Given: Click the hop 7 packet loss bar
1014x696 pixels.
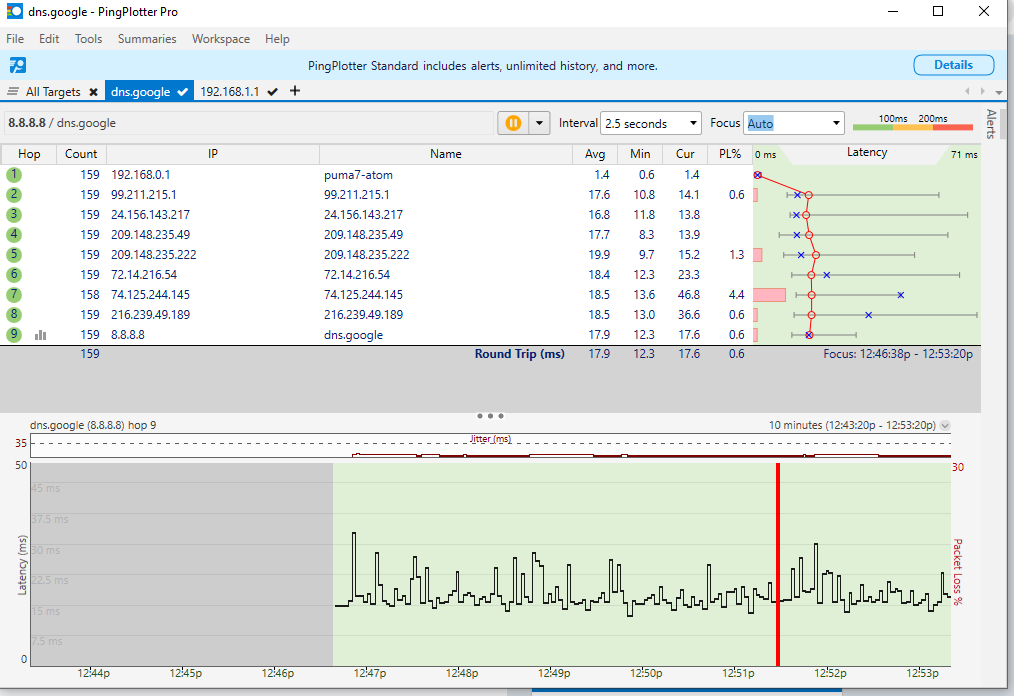Looking at the screenshot, I should tap(770, 295).
